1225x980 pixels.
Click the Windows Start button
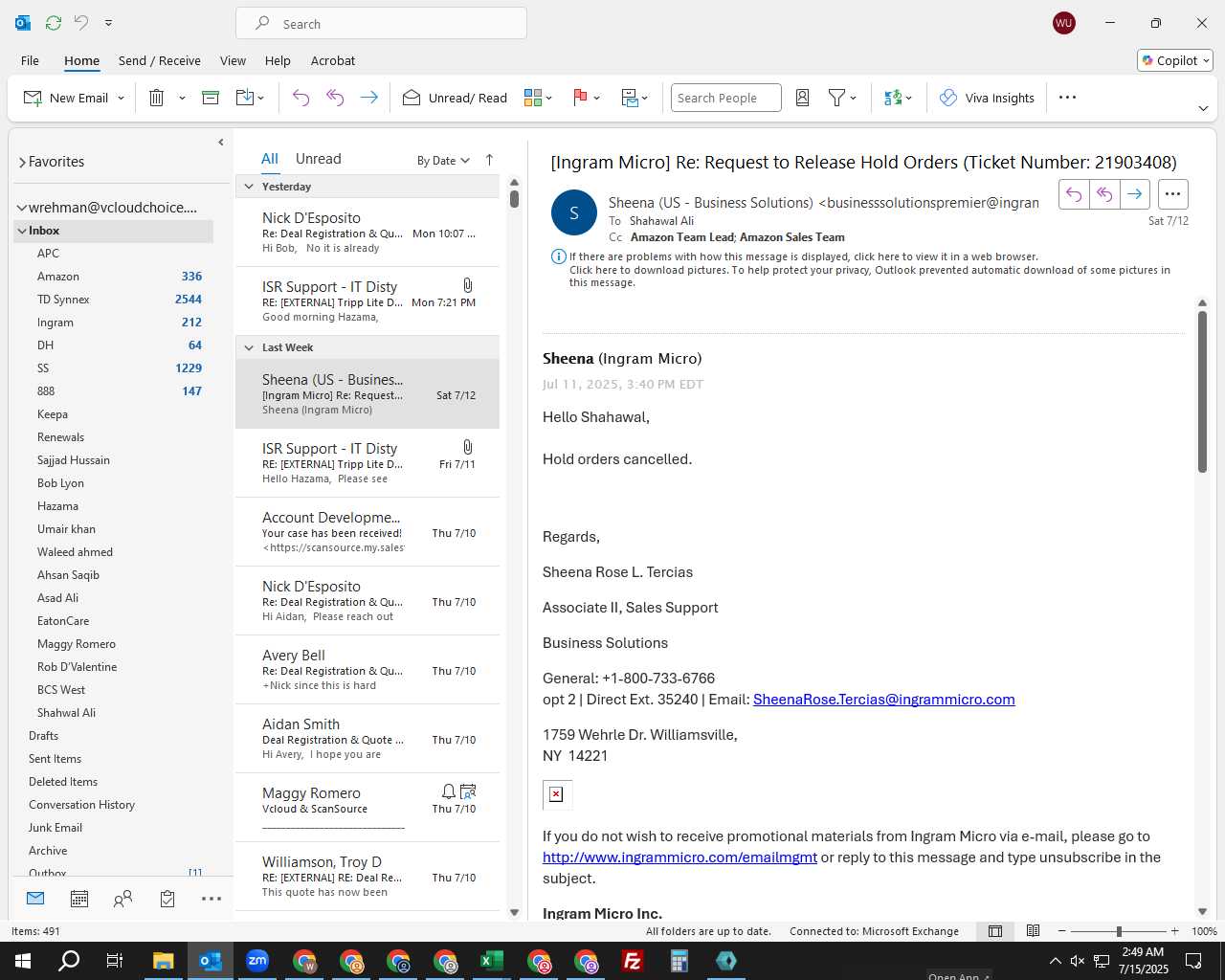coord(23,961)
